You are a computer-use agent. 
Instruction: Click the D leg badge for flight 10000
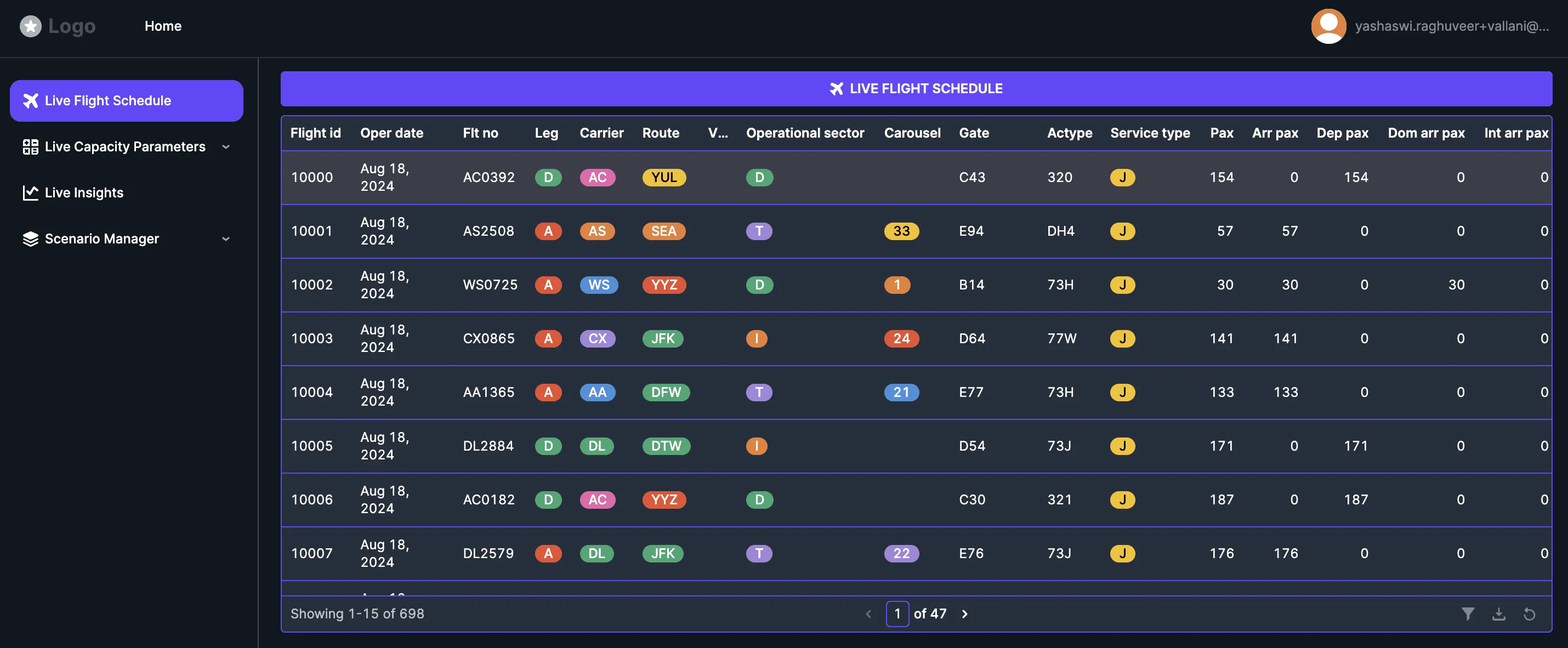point(548,177)
